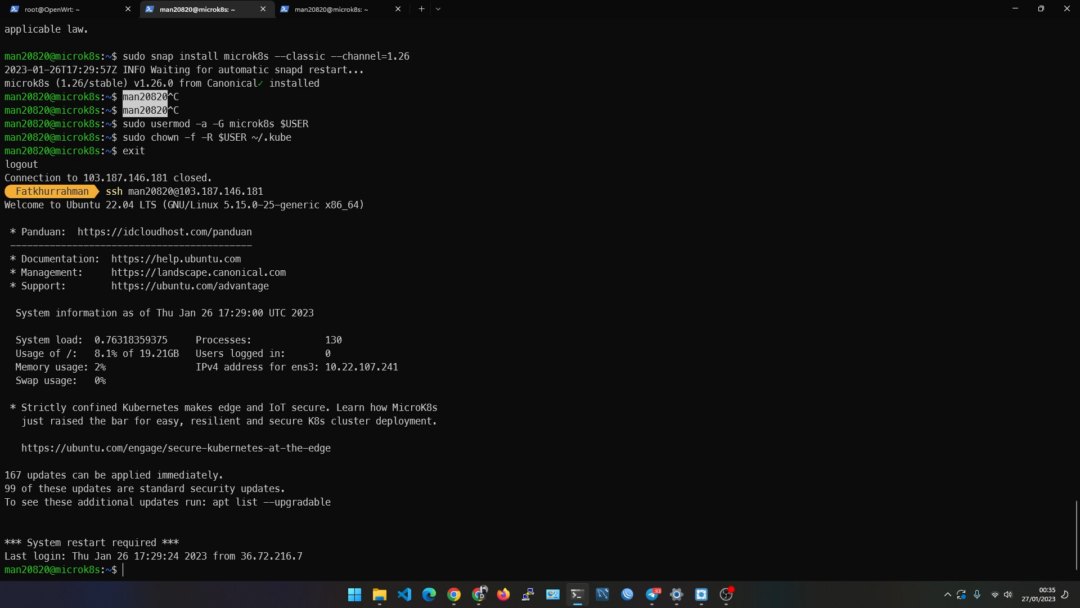This screenshot has height=608, width=1080.
Task: Launch Google Chrome from the taskbar
Action: coord(453,594)
